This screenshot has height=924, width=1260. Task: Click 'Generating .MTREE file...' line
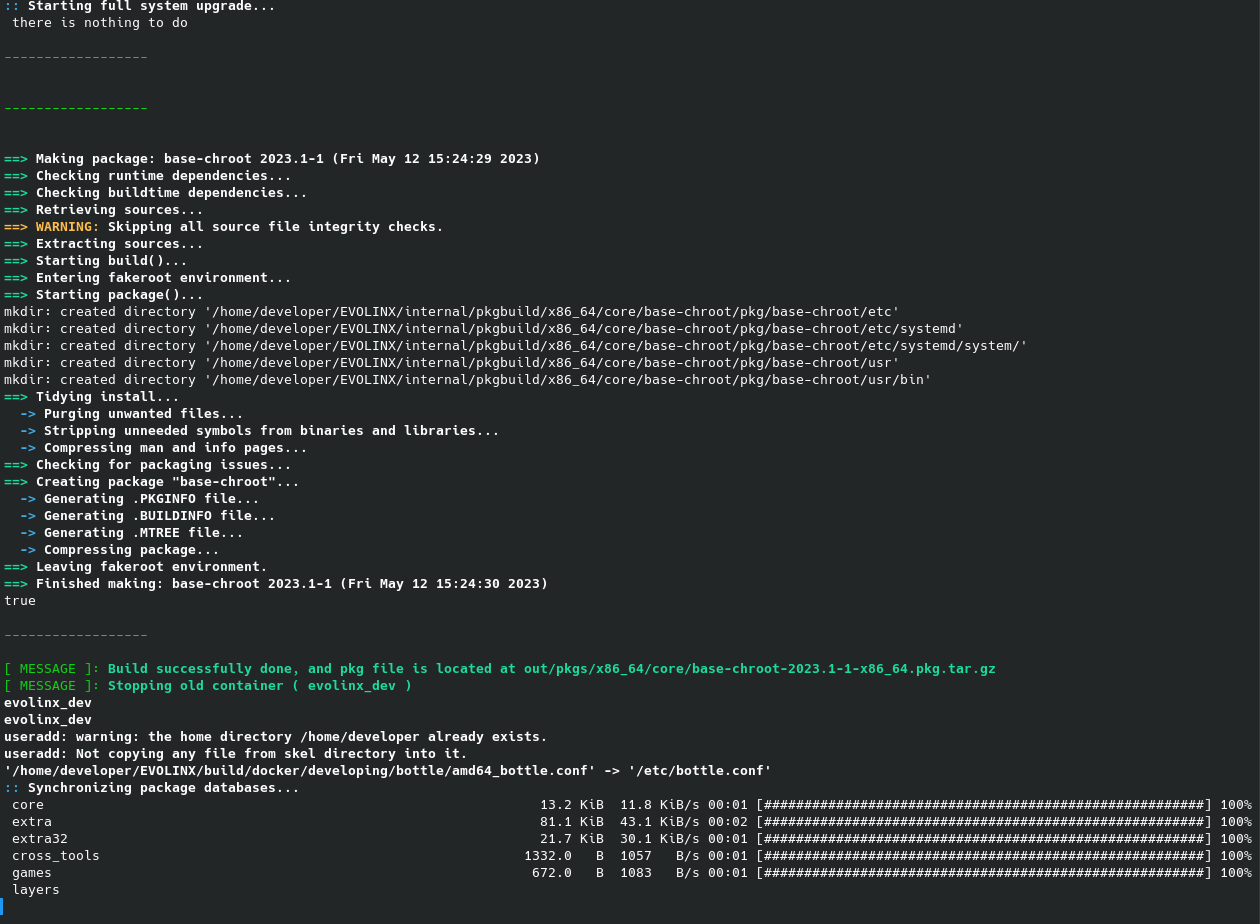(x=132, y=532)
